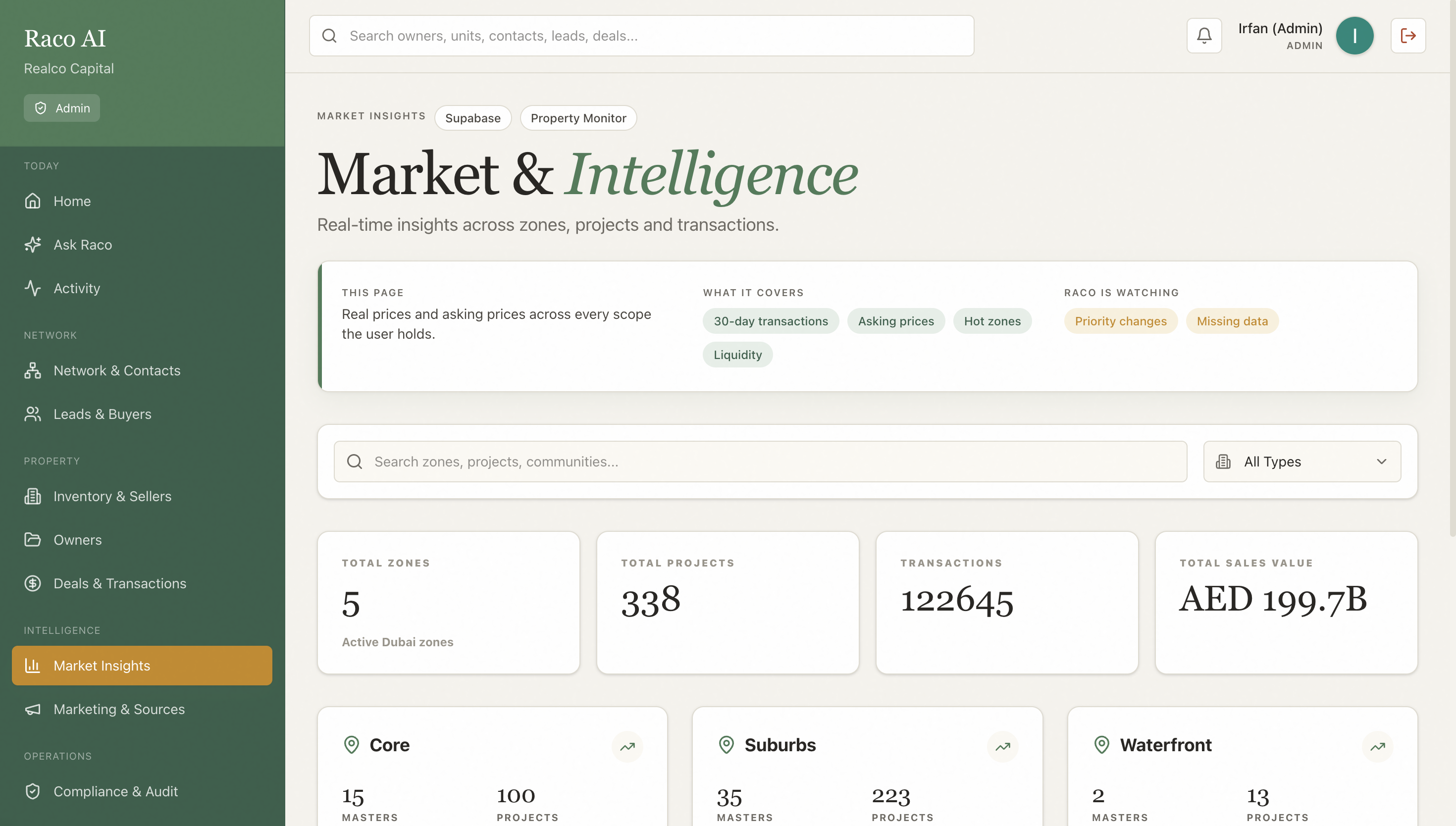The height and width of the screenshot is (826, 1456).
Task: Open the Transactions 122645 card
Action: pyautogui.click(x=1007, y=603)
